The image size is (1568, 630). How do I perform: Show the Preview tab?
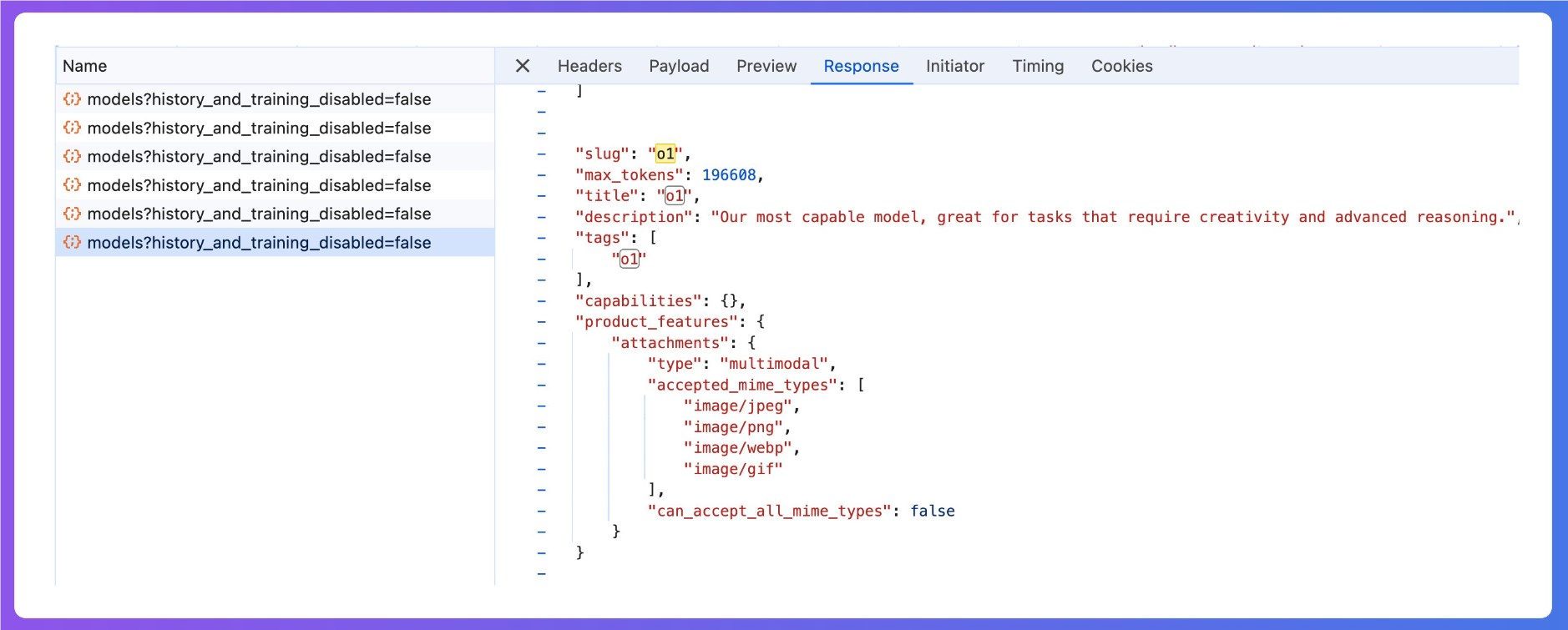click(x=766, y=66)
